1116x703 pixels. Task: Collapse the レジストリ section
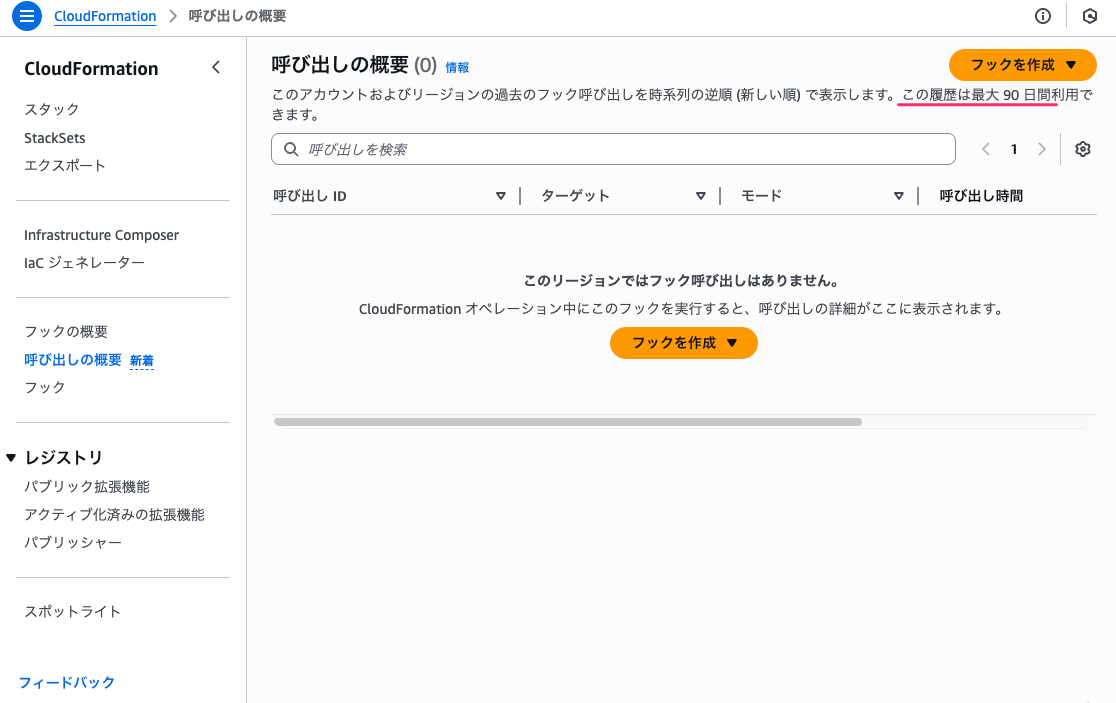tap(11, 458)
